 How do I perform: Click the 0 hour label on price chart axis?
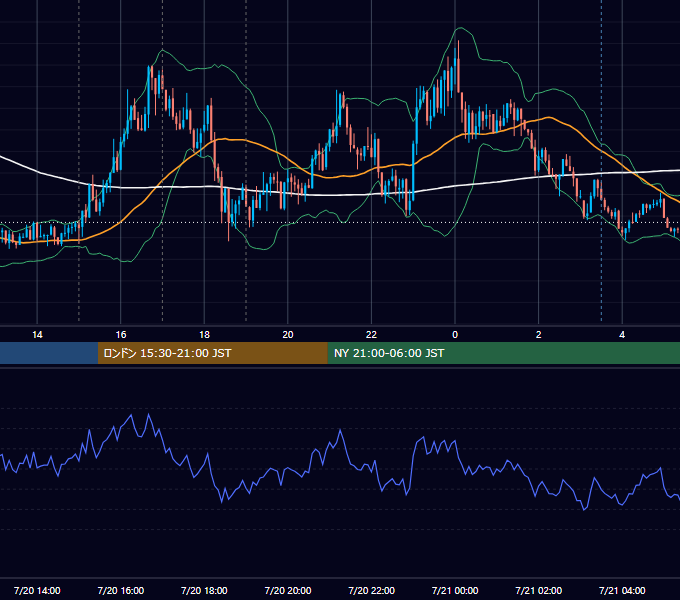click(x=455, y=335)
